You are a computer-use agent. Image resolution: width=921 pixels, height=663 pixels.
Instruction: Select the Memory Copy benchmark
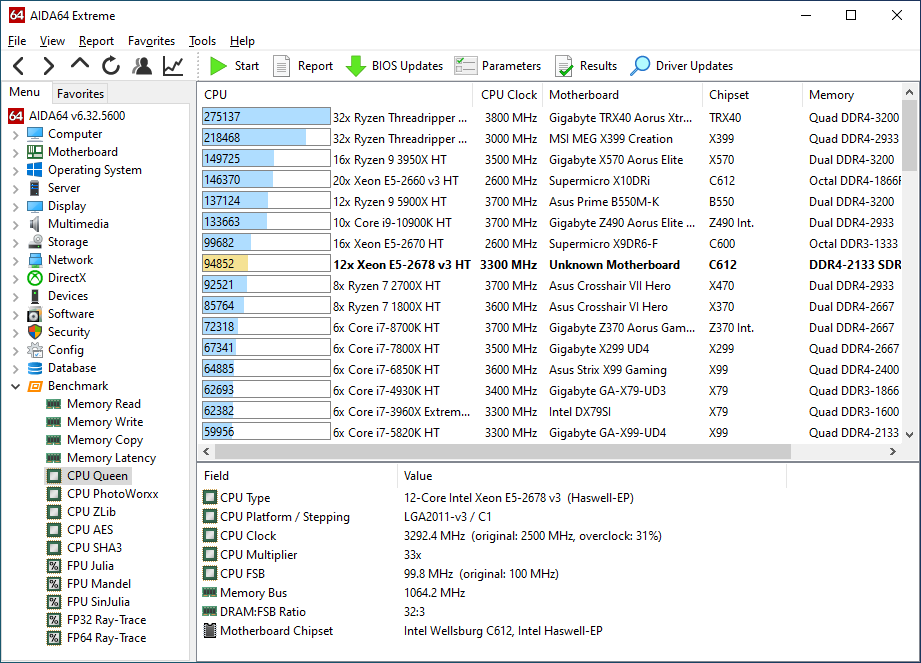pyautogui.click(x=105, y=440)
